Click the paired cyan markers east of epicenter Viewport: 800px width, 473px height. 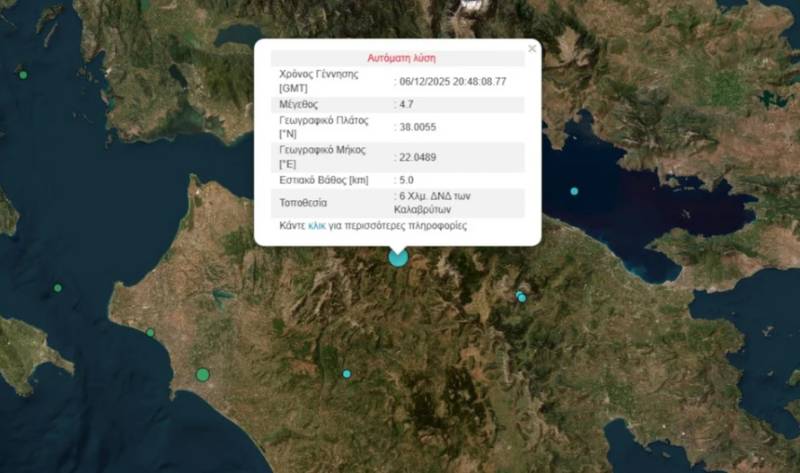point(521,297)
